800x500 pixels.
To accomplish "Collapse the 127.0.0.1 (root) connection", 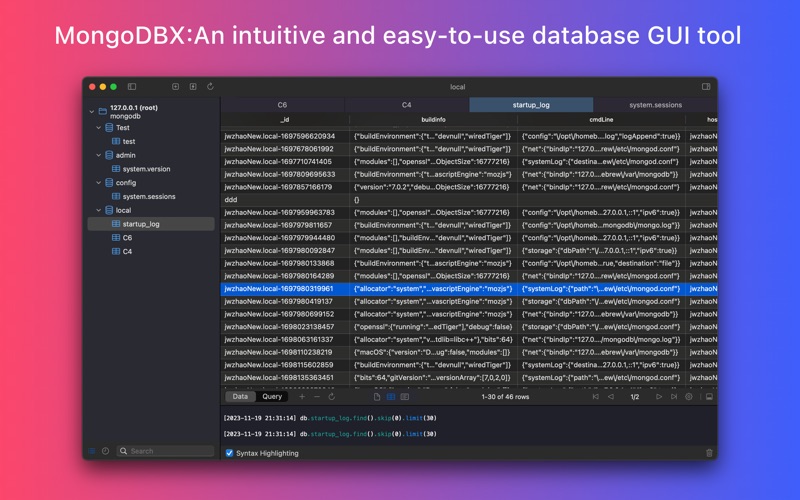I will coord(92,111).
